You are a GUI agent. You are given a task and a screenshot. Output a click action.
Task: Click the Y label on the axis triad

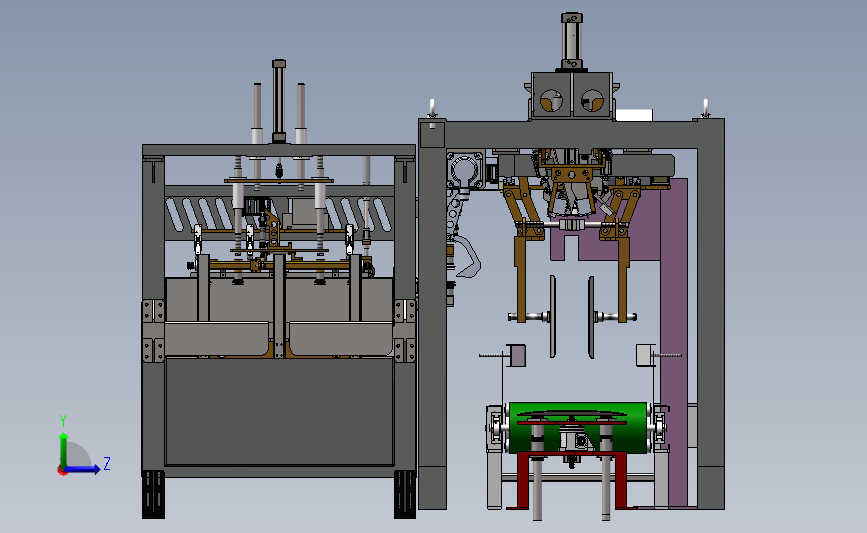pos(63,421)
